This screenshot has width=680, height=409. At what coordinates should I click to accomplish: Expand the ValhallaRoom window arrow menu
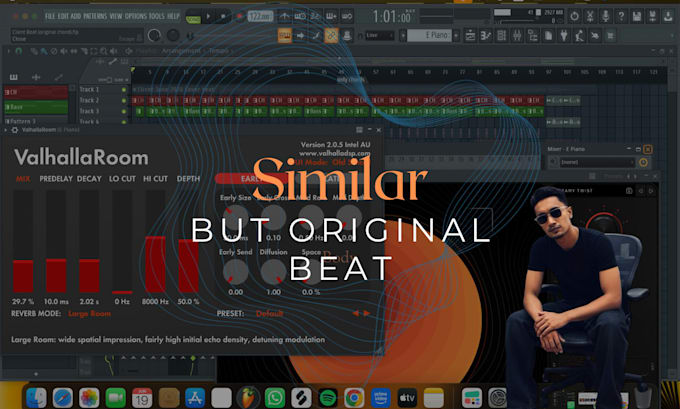(x=6, y=130)
